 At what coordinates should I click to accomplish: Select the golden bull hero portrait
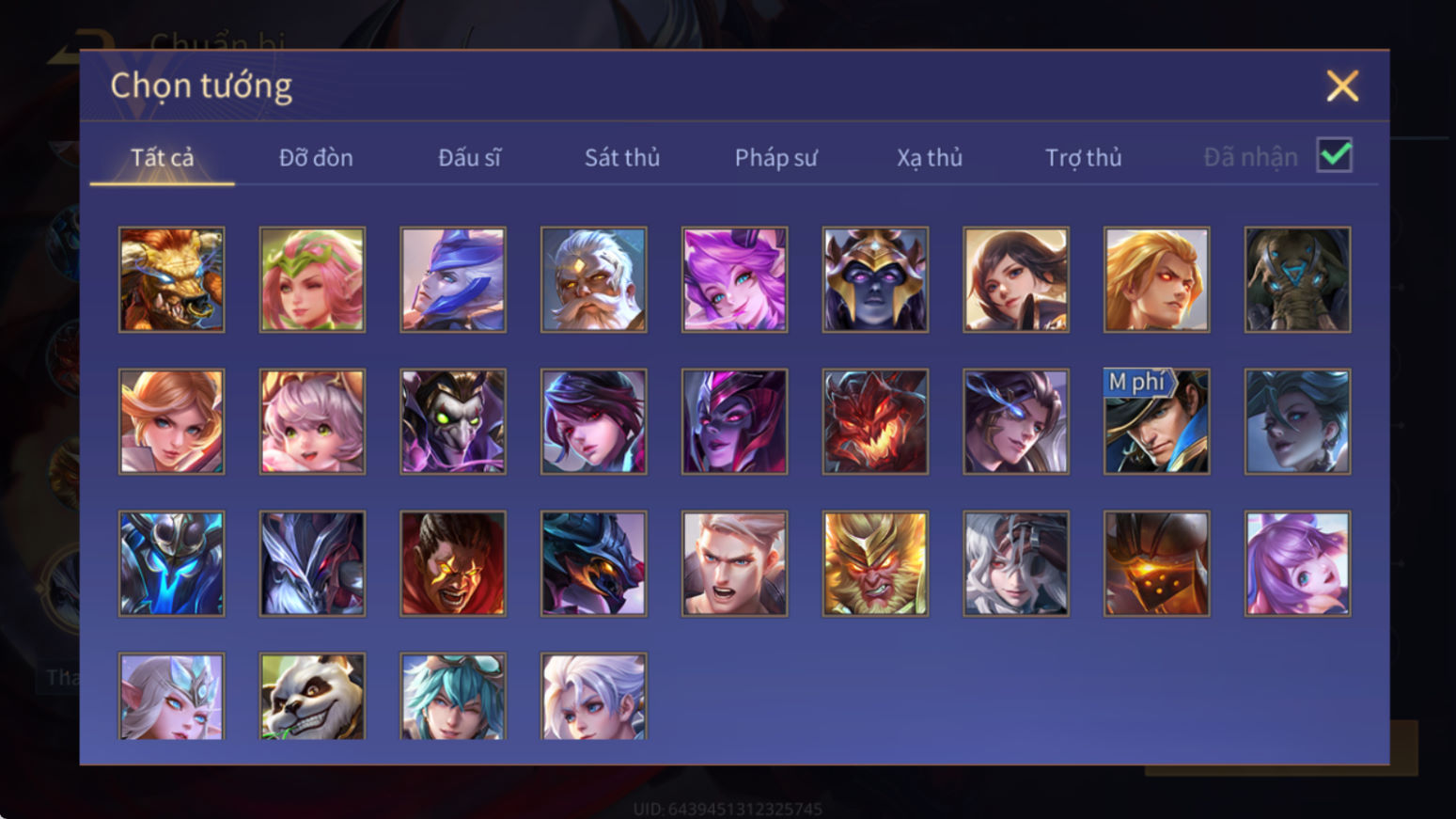(171, 279)
